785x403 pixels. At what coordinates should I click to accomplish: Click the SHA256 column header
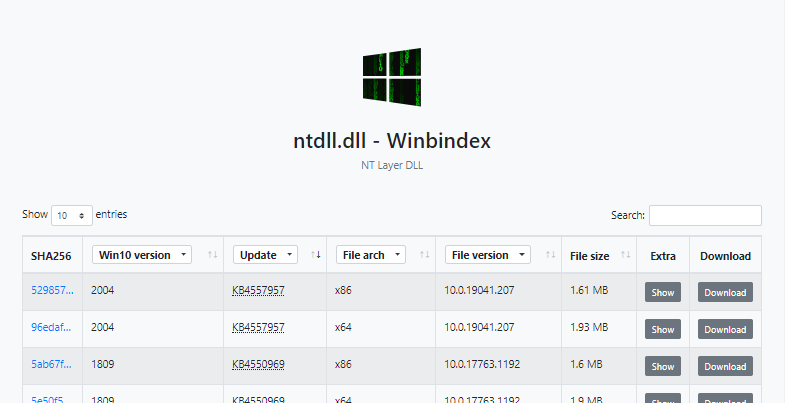coord(51,256)
